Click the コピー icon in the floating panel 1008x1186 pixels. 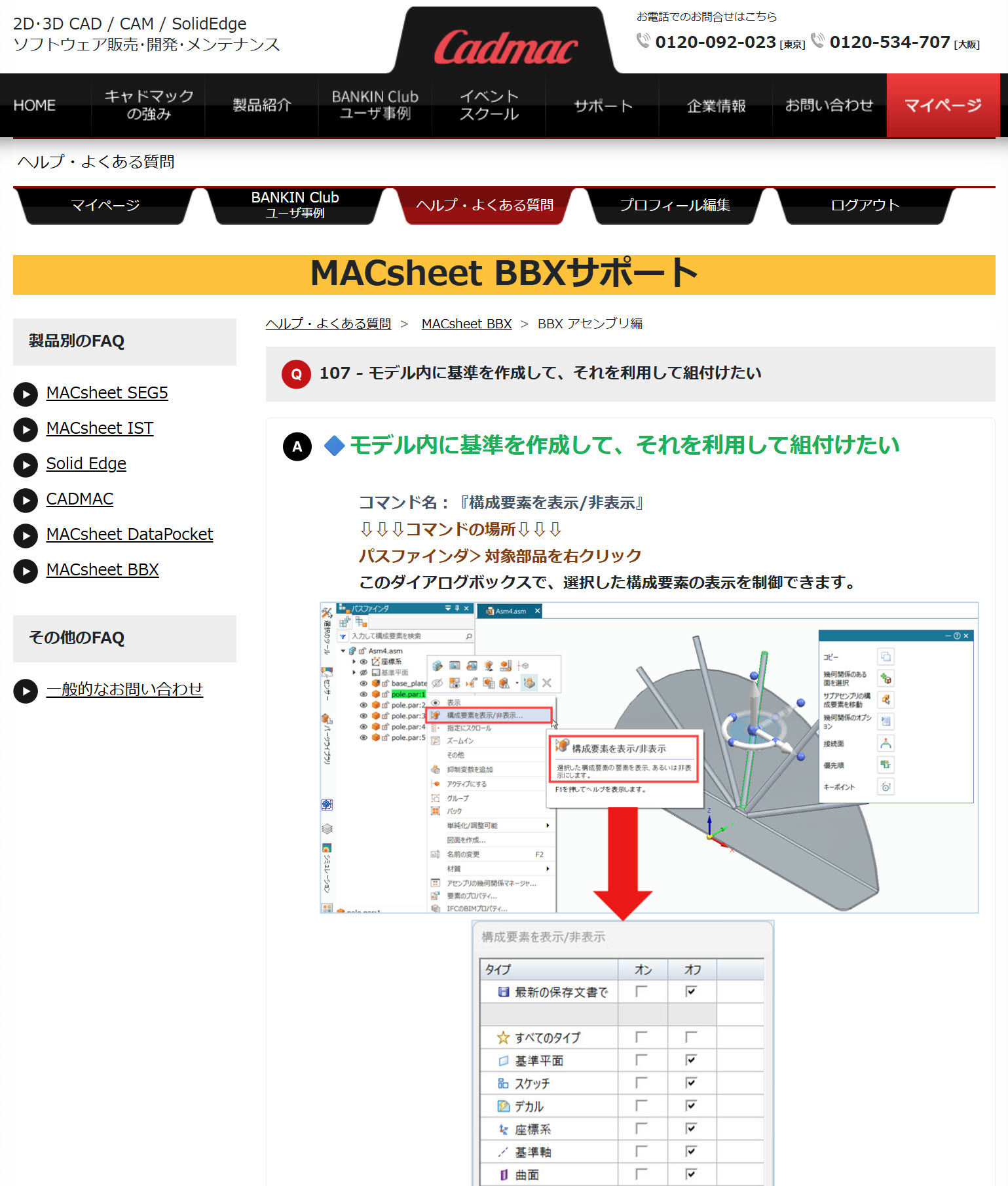[x=886, y=657]
